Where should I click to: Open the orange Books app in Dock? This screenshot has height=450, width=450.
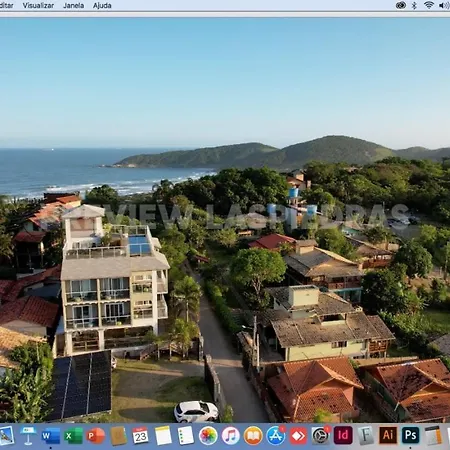coord(253,436)
